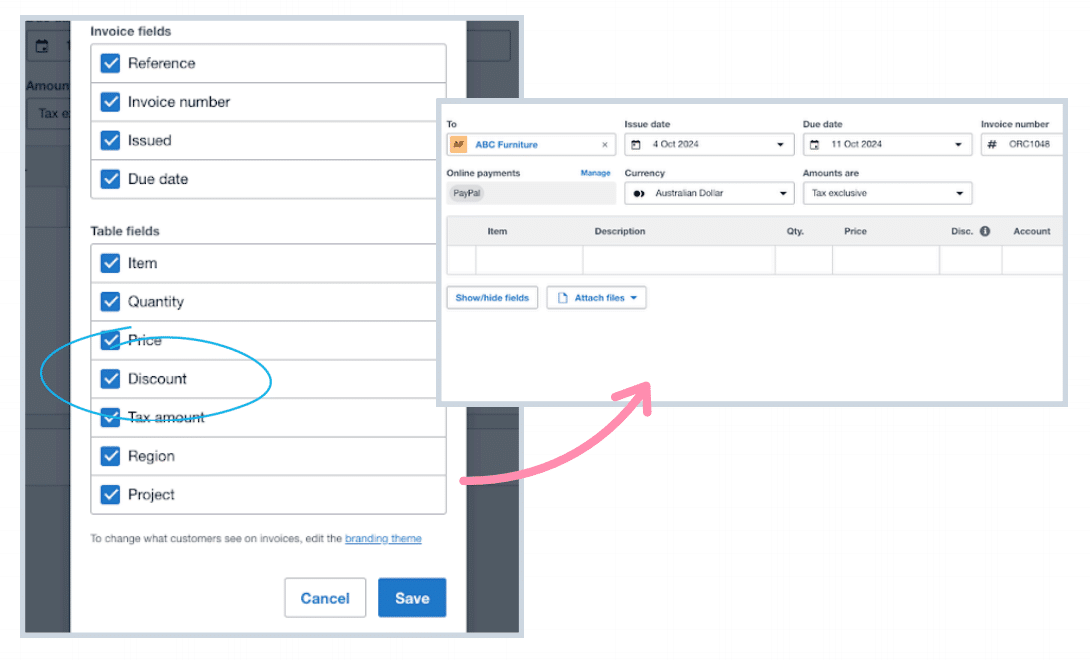Toggle the Issued checkbox

(x=111, y=140)
